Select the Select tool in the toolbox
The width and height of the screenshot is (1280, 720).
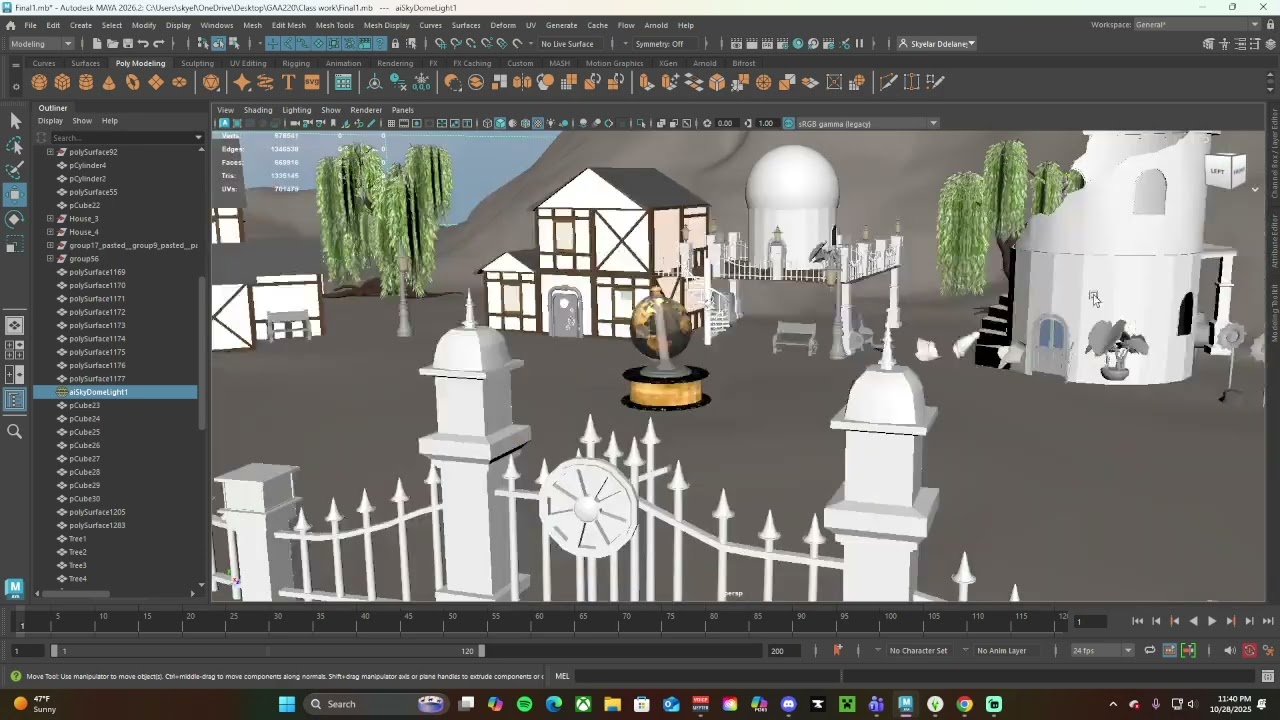pos(15,121)
